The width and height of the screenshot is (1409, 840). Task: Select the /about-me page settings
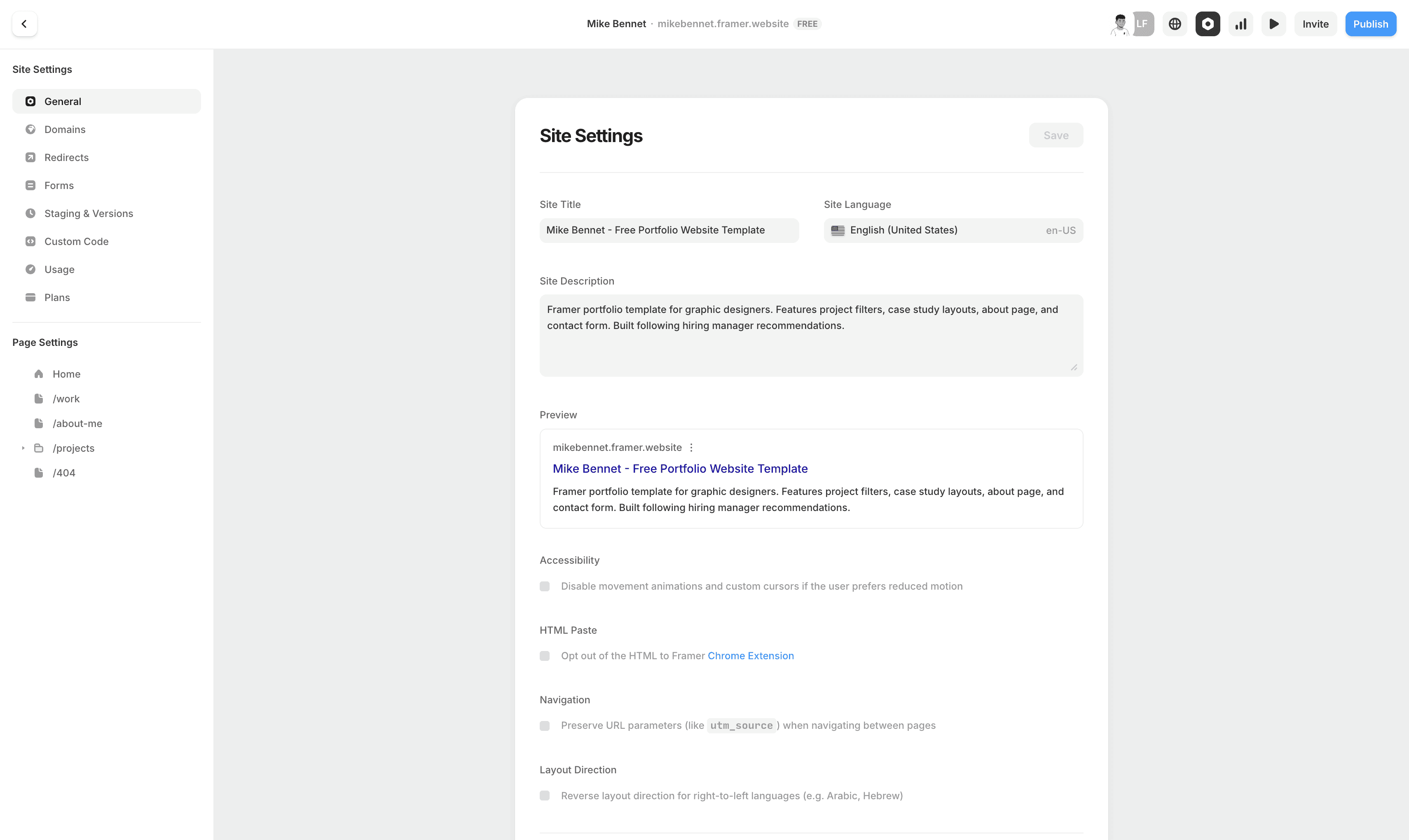tap(77, 423)
